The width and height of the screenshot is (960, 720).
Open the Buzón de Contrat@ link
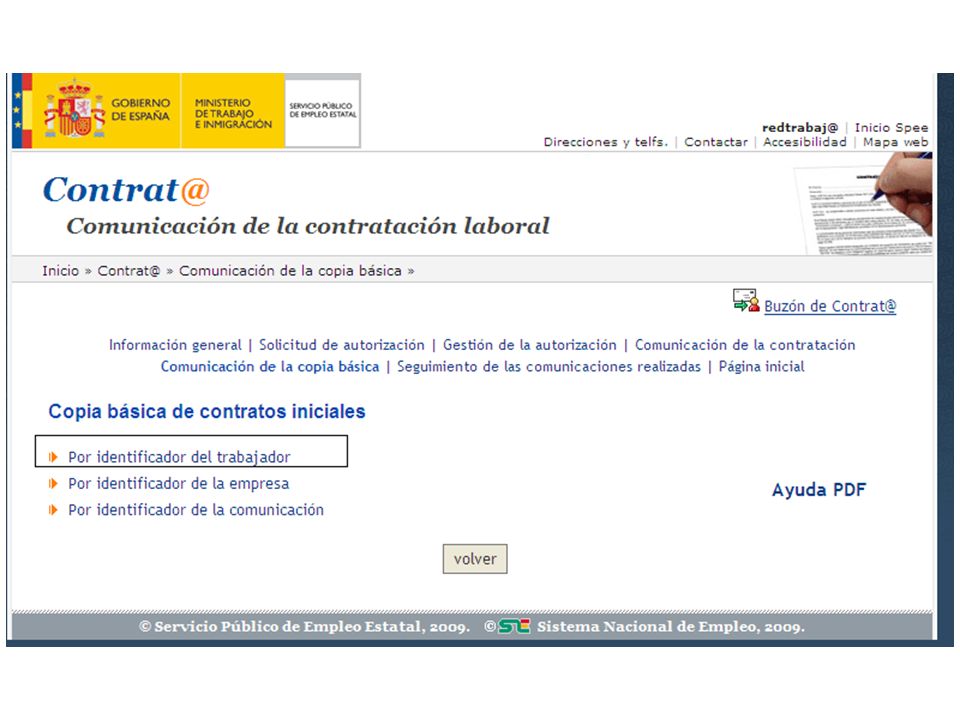pyautogui.click(x=830, y=306)
